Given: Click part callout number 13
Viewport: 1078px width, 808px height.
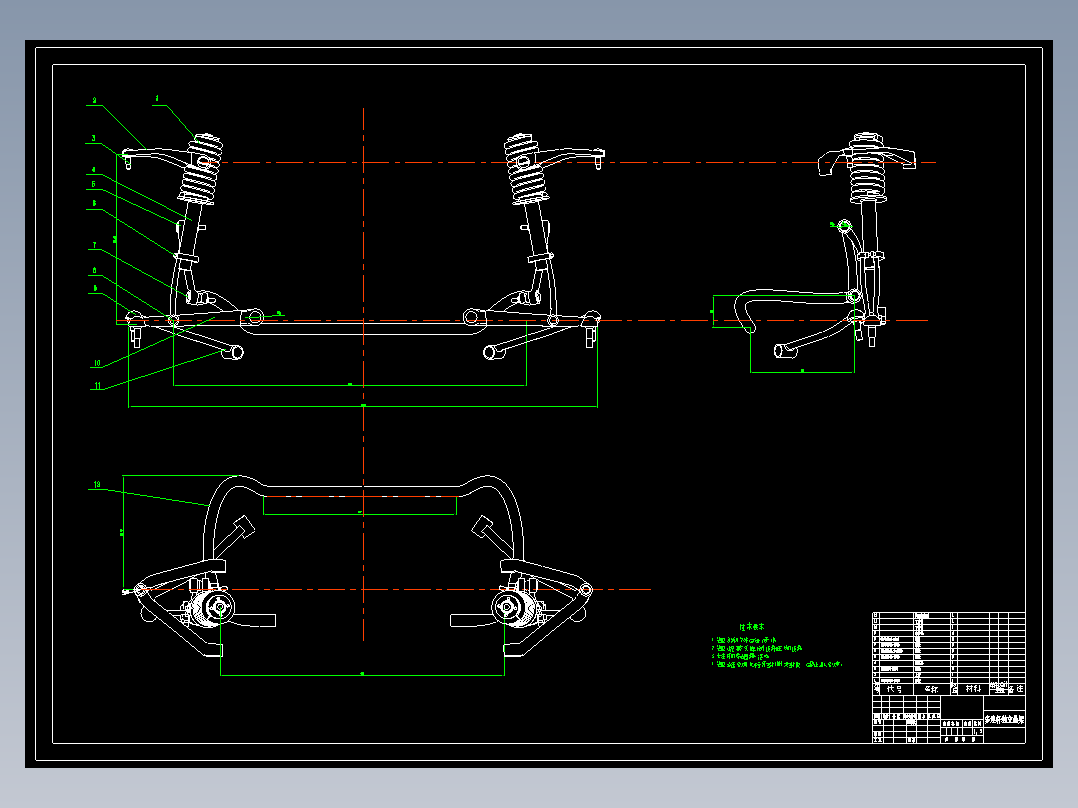Looking at the screenshot, I should point(97,485).
